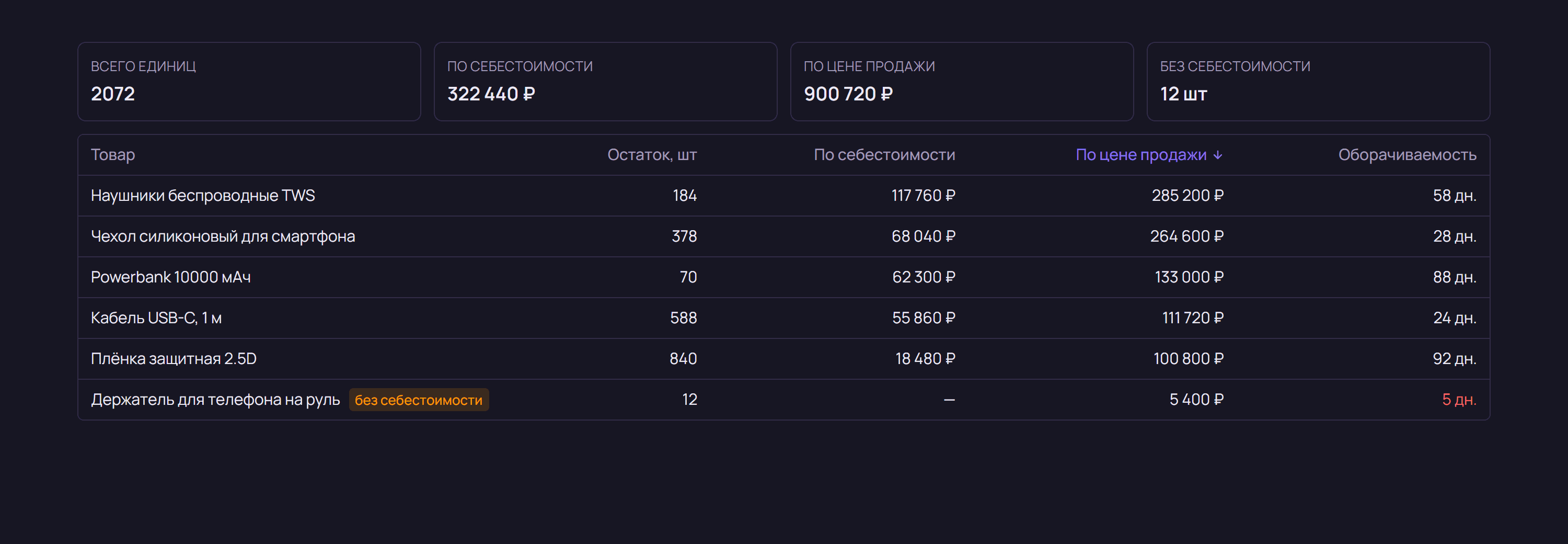Open Держатель для телефона на руль row

click(784, 400)
